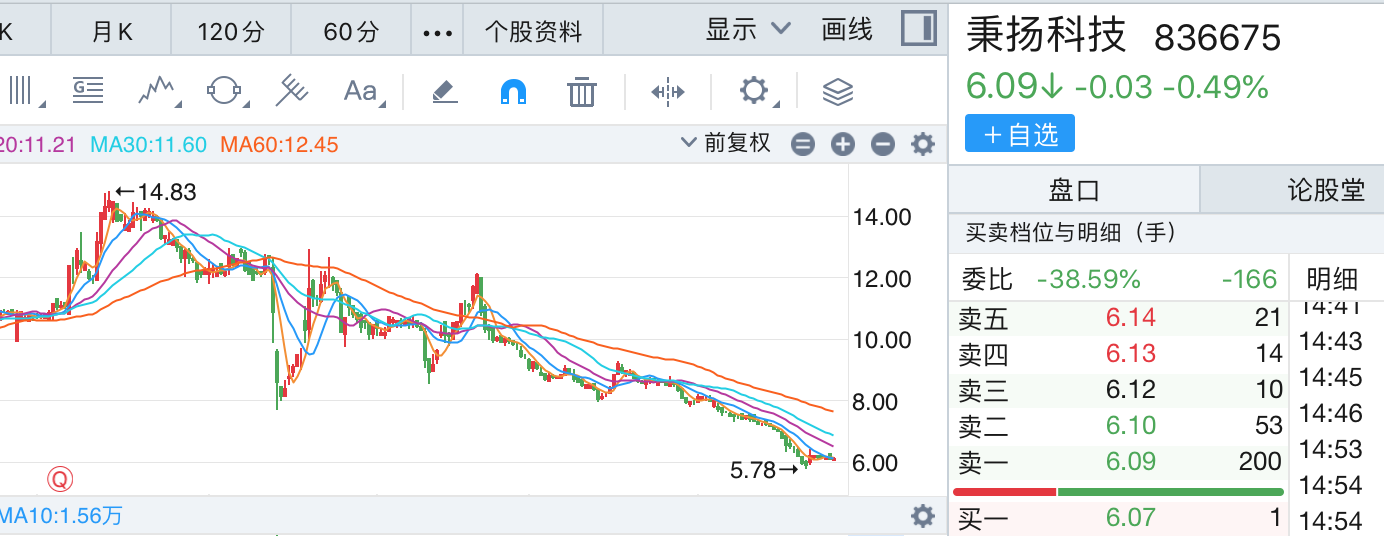The image size is (1384, 536).
Task: Open the drawing tools gear settings
Action: 755,92
